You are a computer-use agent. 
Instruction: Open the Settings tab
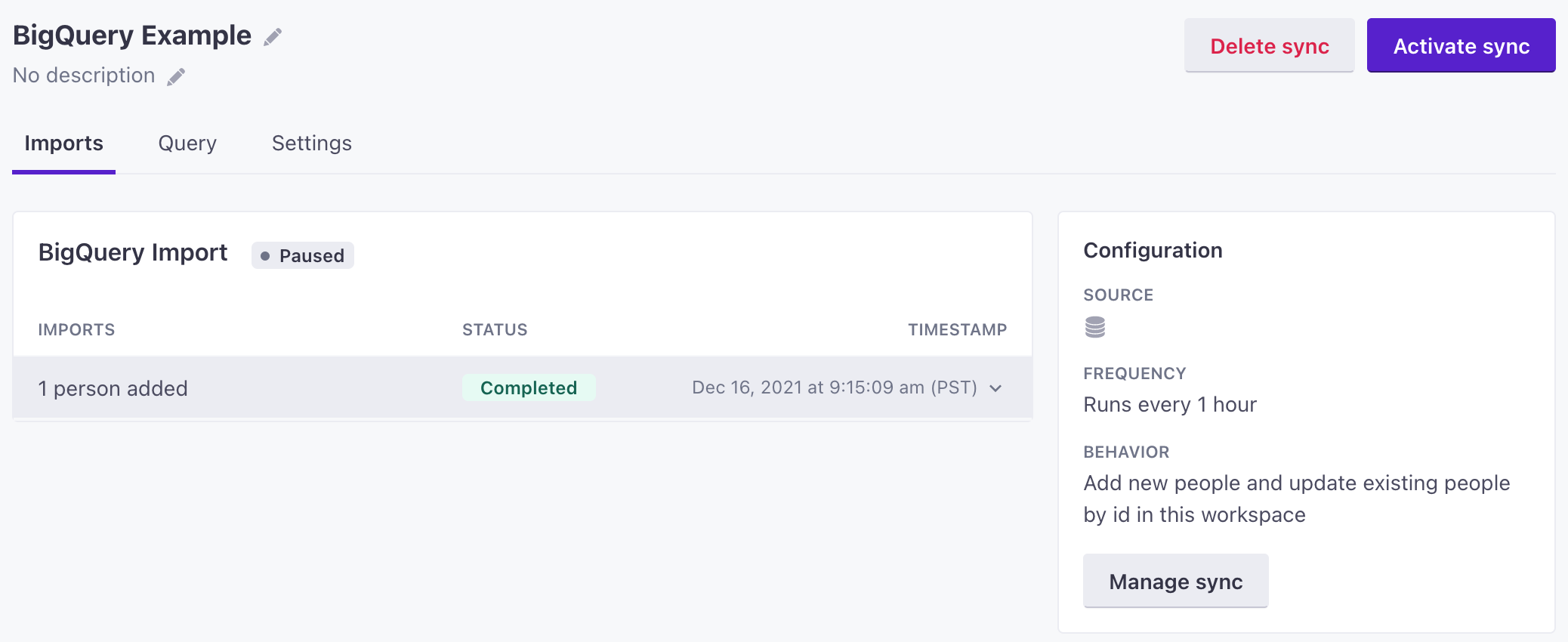pos(312,144)
